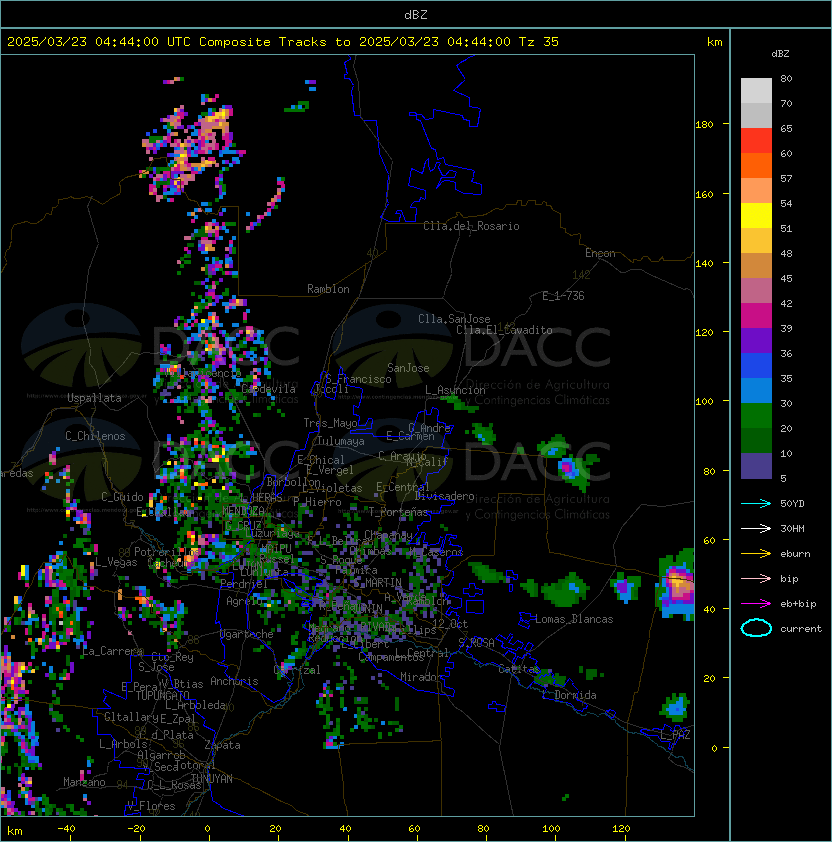The height and width of the screenshot is (842, 832).
Task: Click the magenta eb+bip arrow legend icon
Action: pos(756,604)
